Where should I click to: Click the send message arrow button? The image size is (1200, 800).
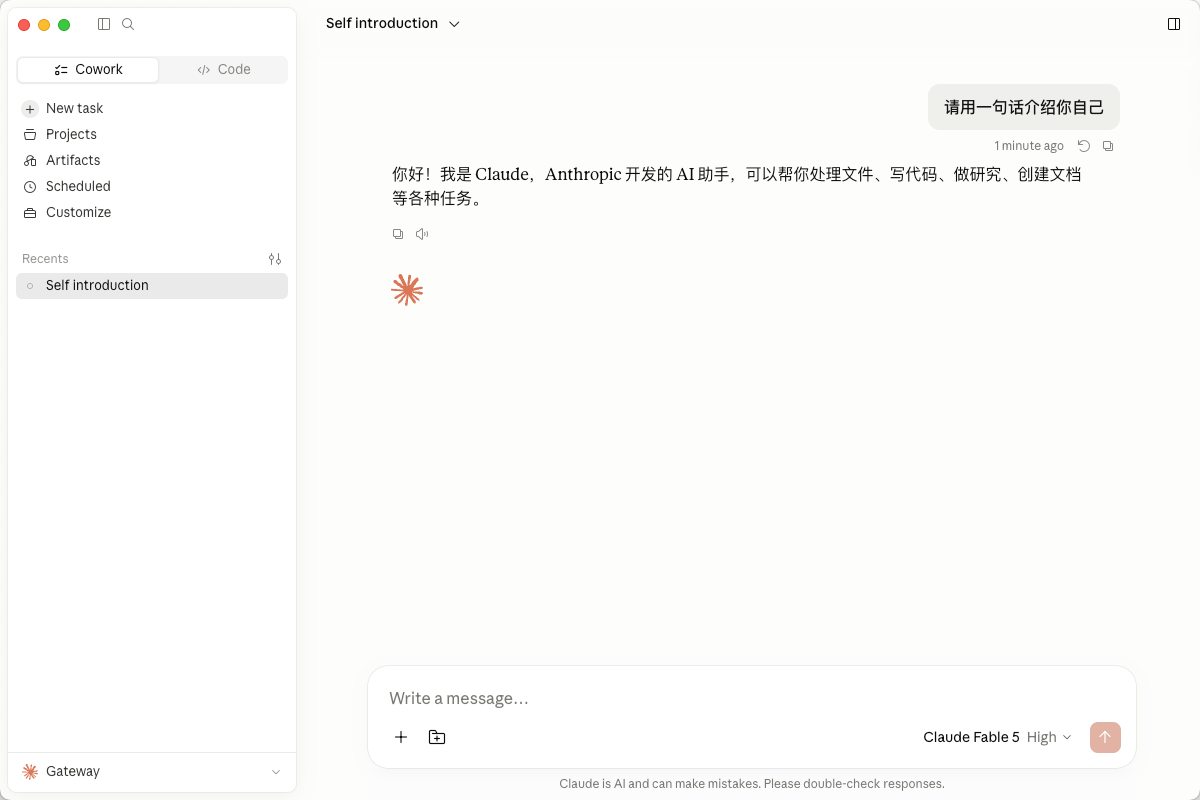point(1105,737)
